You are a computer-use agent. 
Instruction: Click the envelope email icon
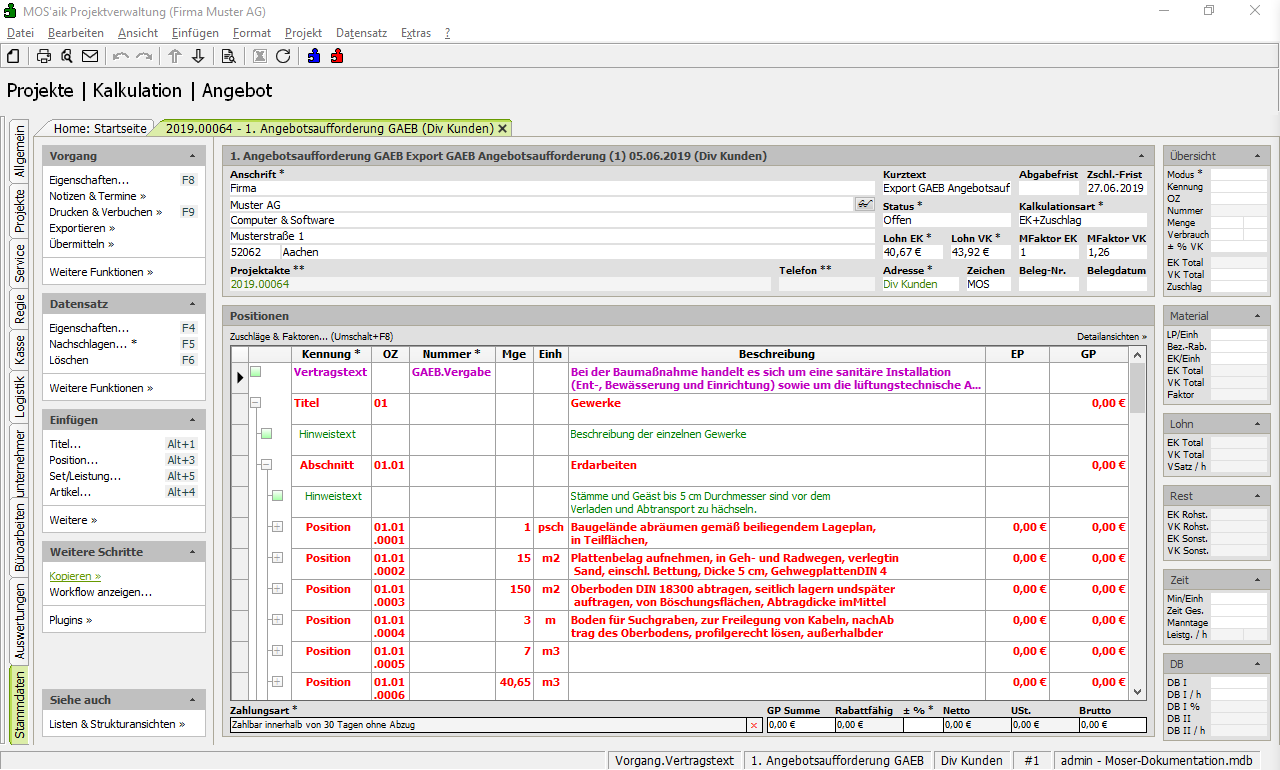pos(90,56)
